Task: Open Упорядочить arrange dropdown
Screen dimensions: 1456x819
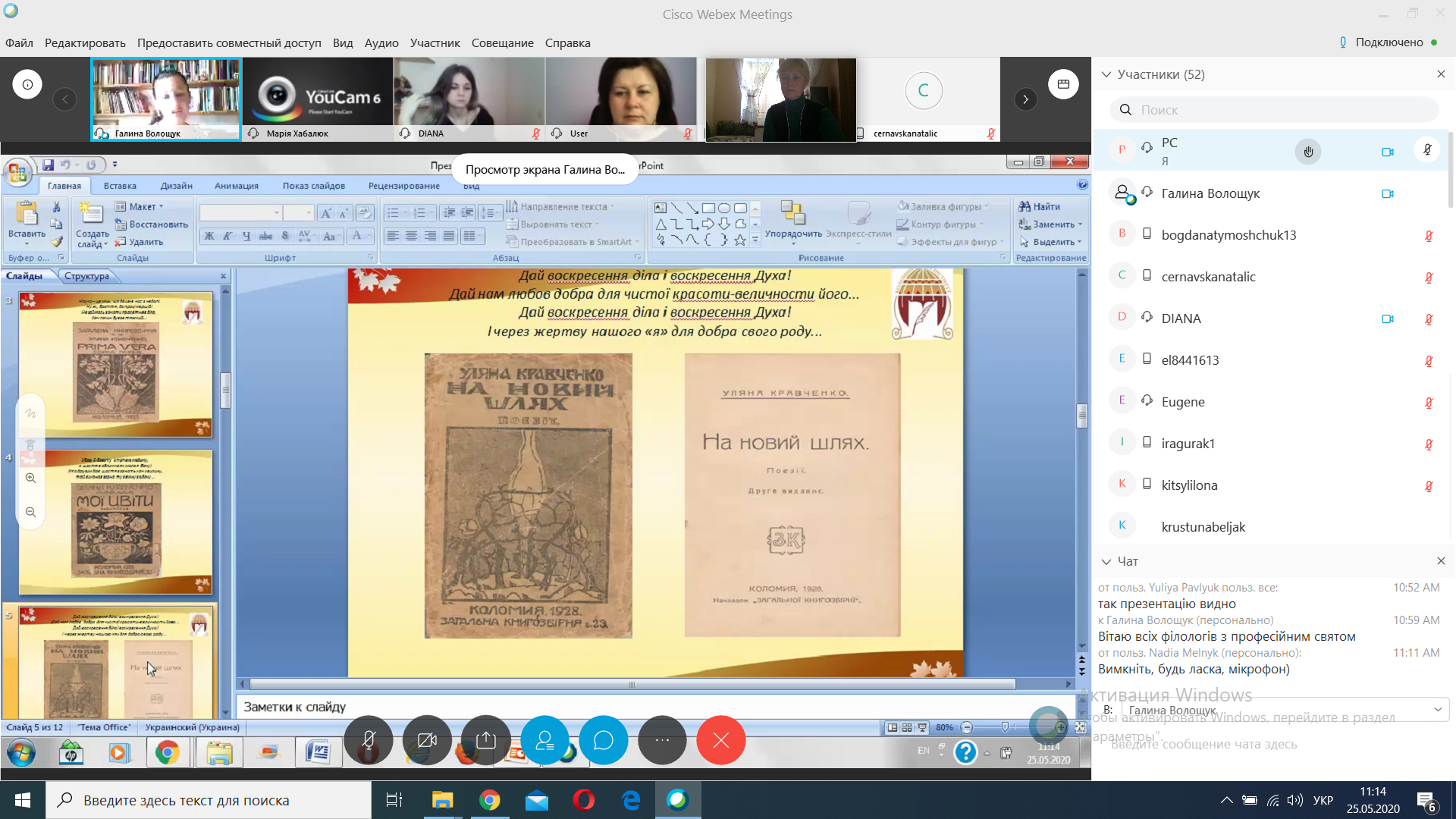Action: click(x=793, y=221)
